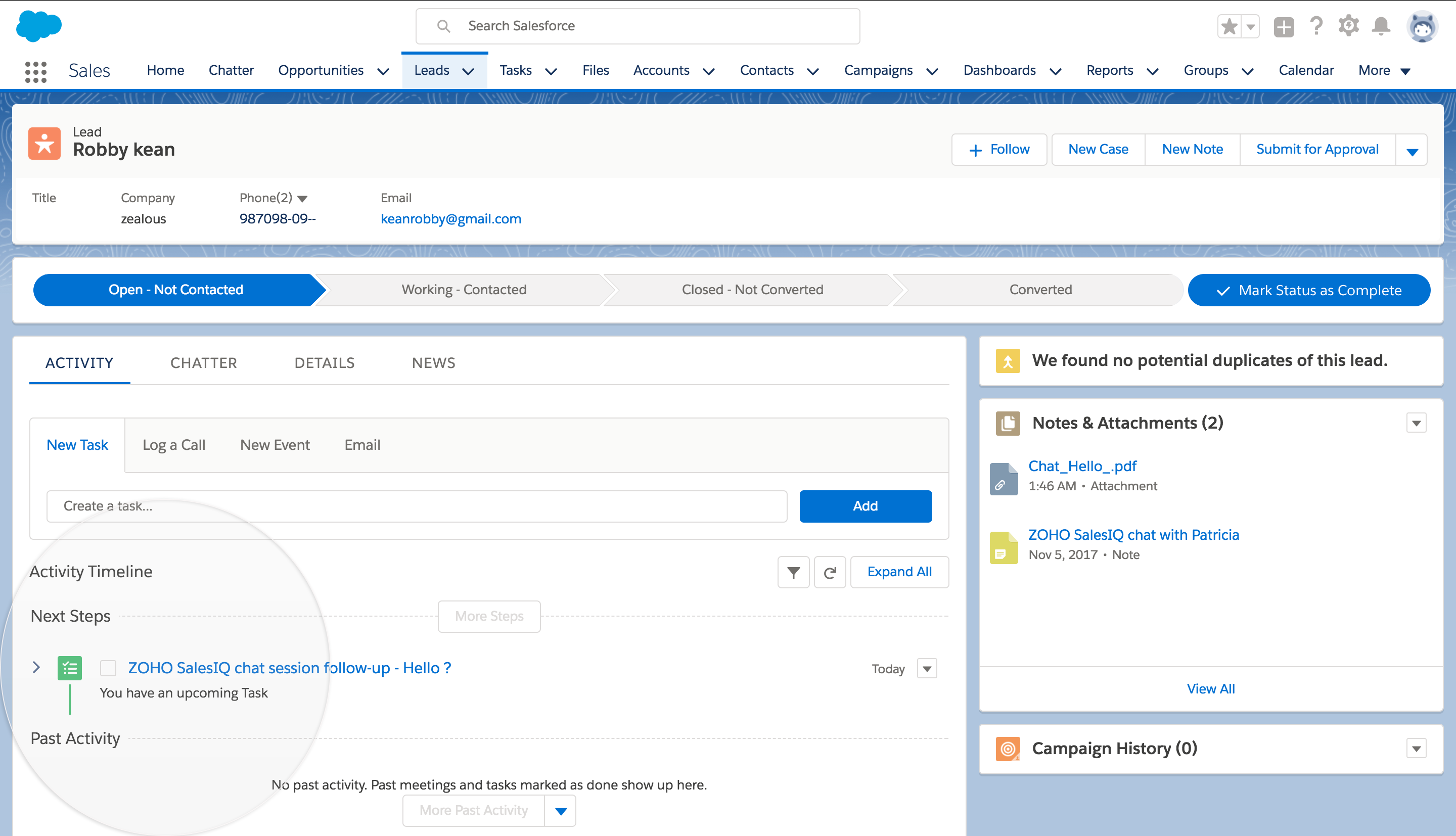
Task: Expand the ZOHO SalesIQ task details chevron
Action: (x=36, y=667)
